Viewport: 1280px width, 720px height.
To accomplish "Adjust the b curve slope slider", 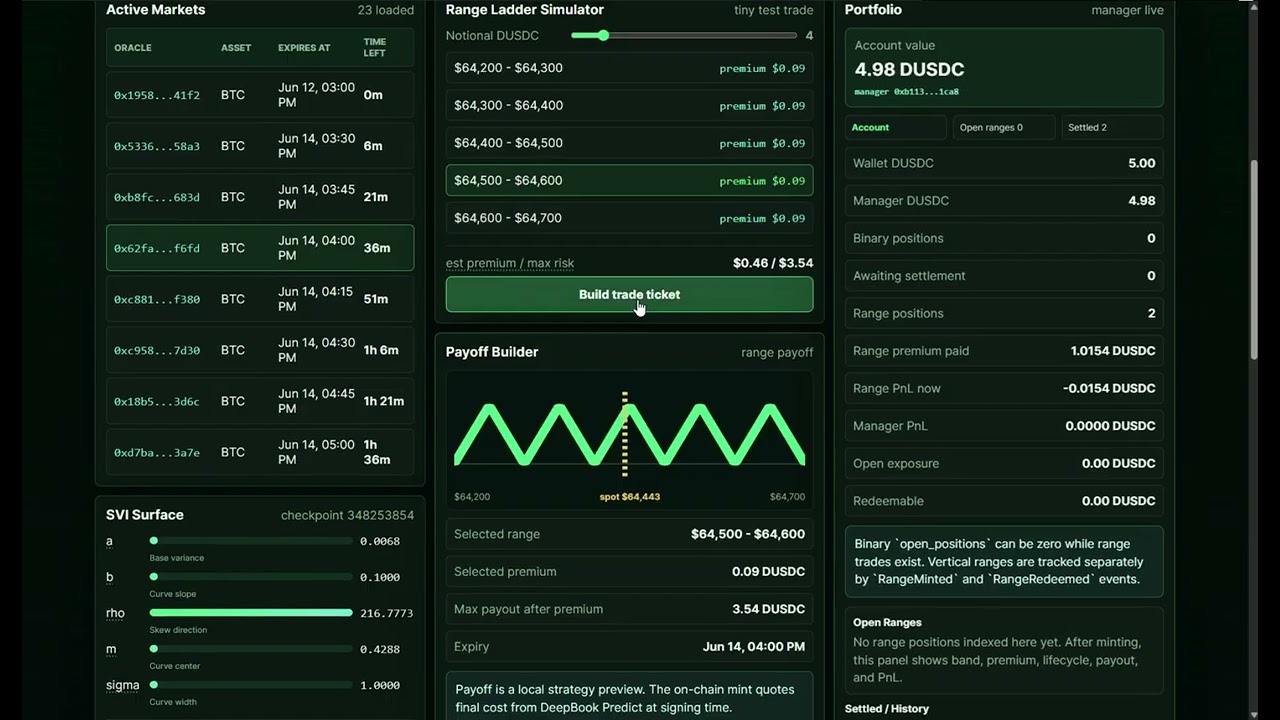I will (x=251, y=577).
